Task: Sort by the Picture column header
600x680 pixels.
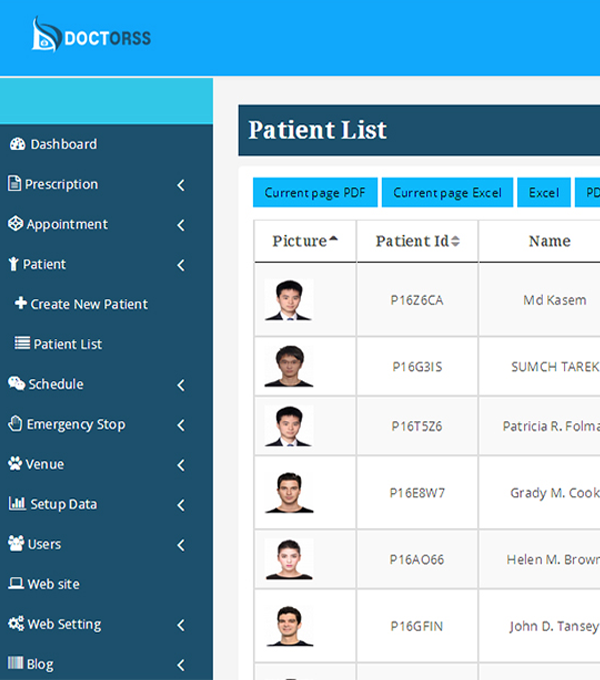Action: pyautogui.click(x=305, y=241)
